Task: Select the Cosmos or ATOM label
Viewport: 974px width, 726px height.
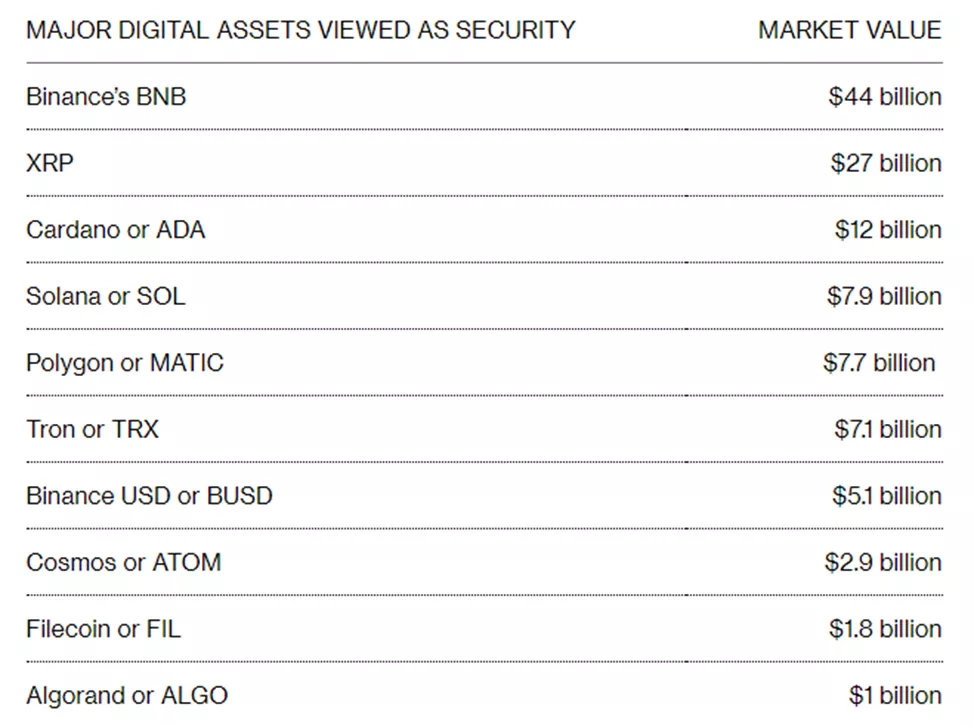Action: (123, 562)
